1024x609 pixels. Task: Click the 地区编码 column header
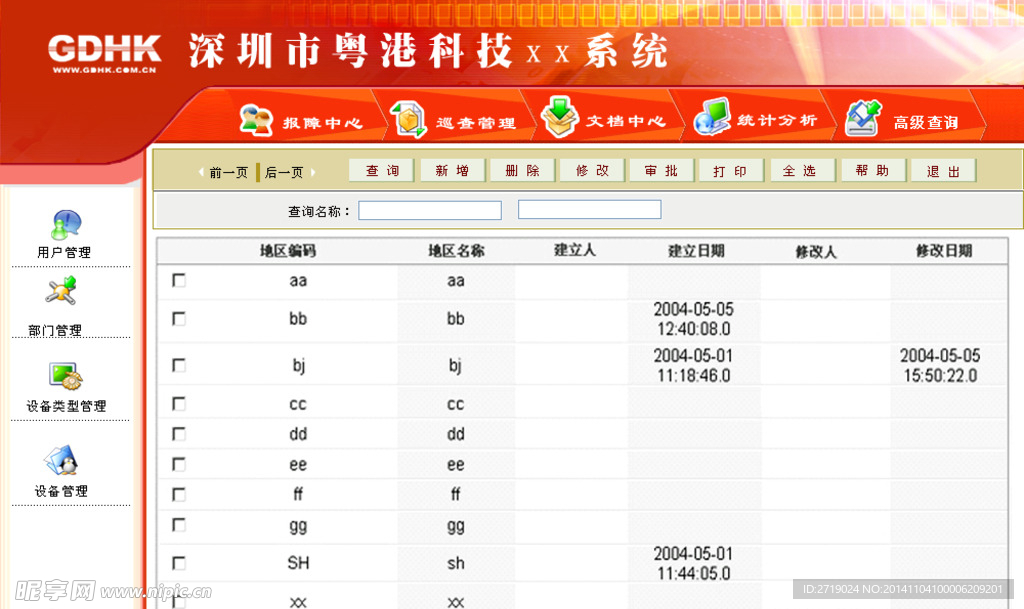coord(288,251)
